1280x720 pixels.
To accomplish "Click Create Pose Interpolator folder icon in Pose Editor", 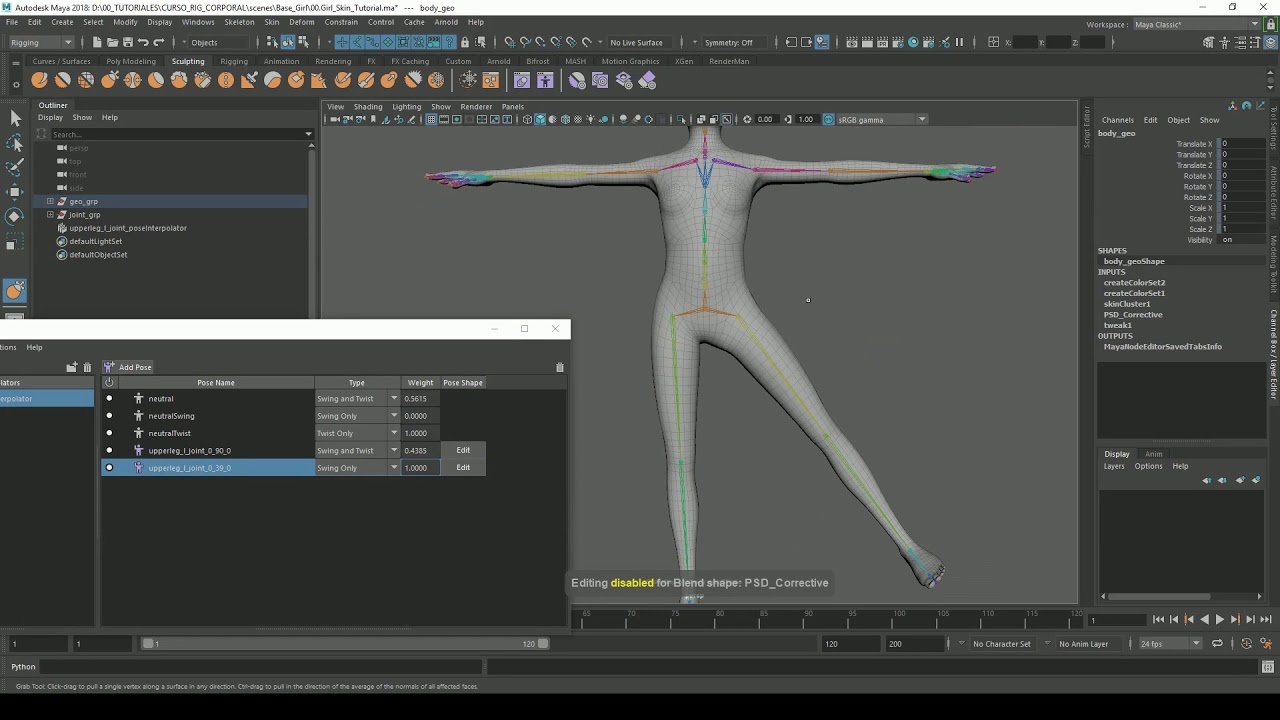I will click(72, 367).
